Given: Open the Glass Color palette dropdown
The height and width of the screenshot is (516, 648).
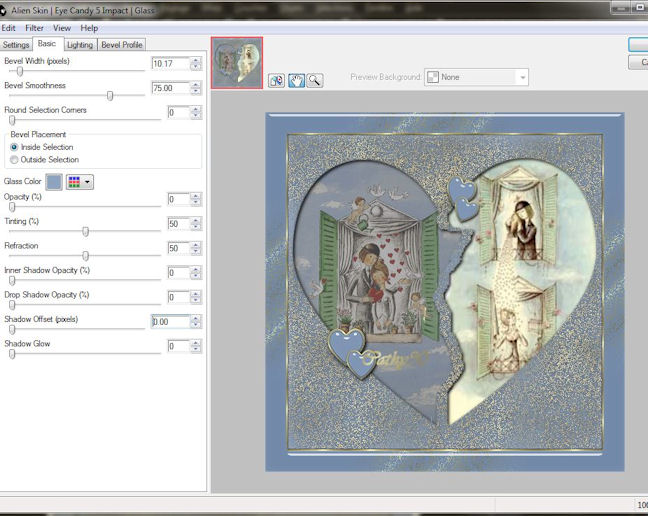Looking at the screenshot, I should pyautogui.click(x=80, y=182).
